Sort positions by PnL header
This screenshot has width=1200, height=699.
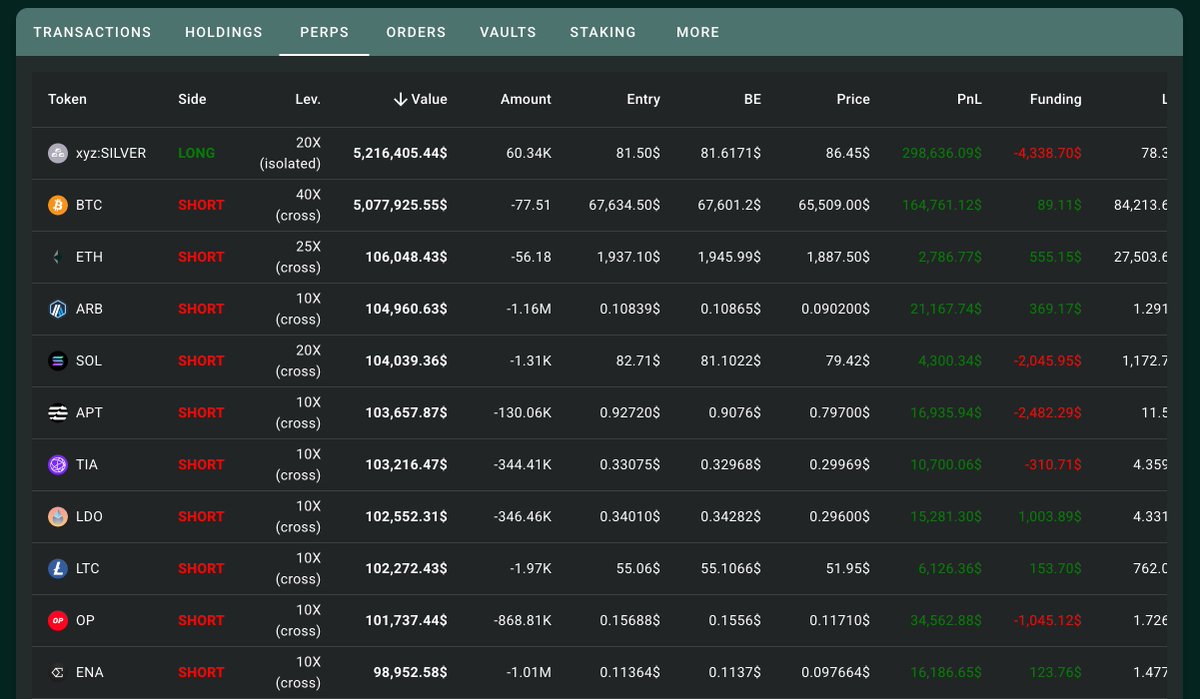(968, 99)
